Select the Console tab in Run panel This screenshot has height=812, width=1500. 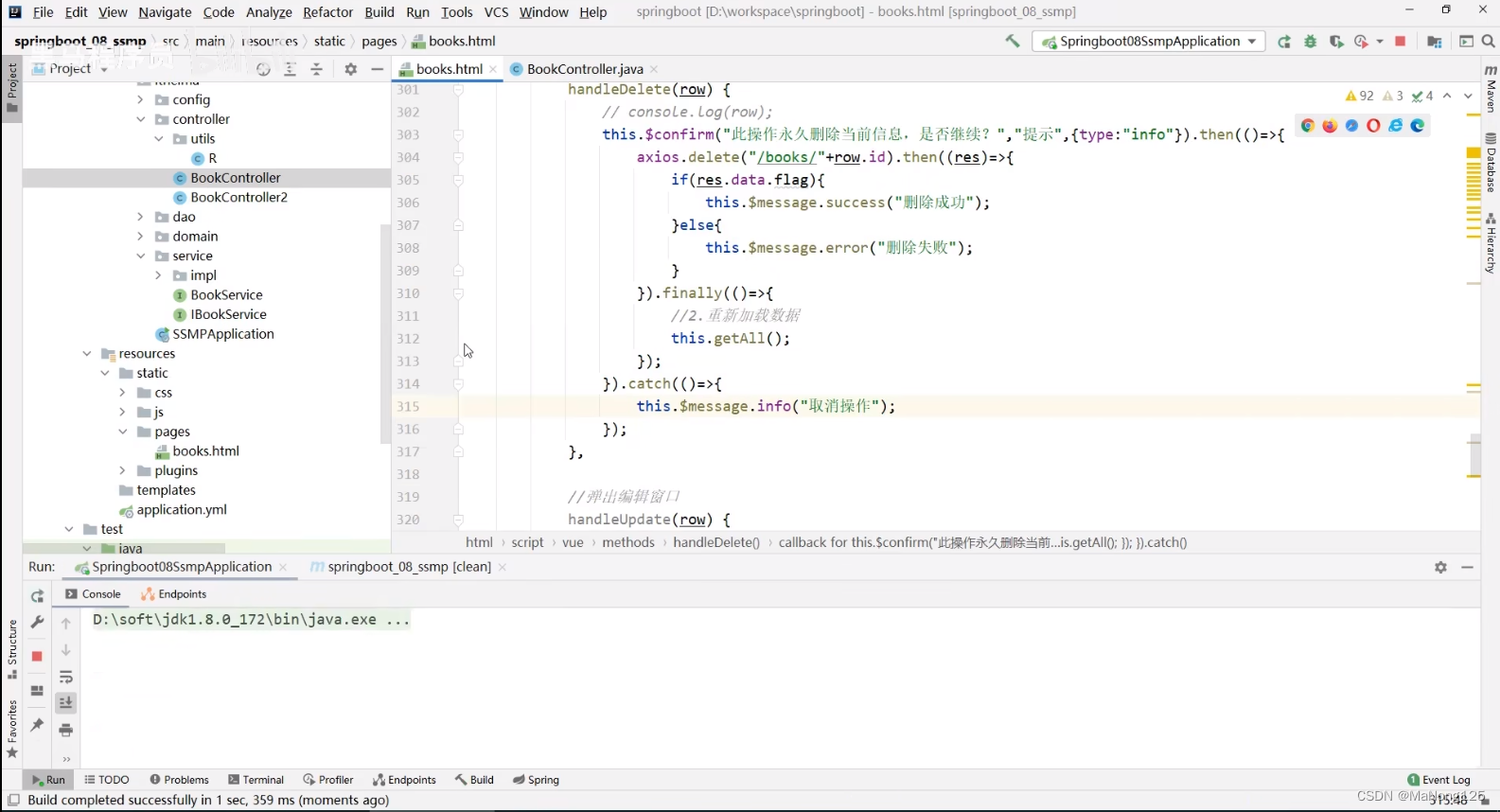pyautogui.click(x=93, y=594)
